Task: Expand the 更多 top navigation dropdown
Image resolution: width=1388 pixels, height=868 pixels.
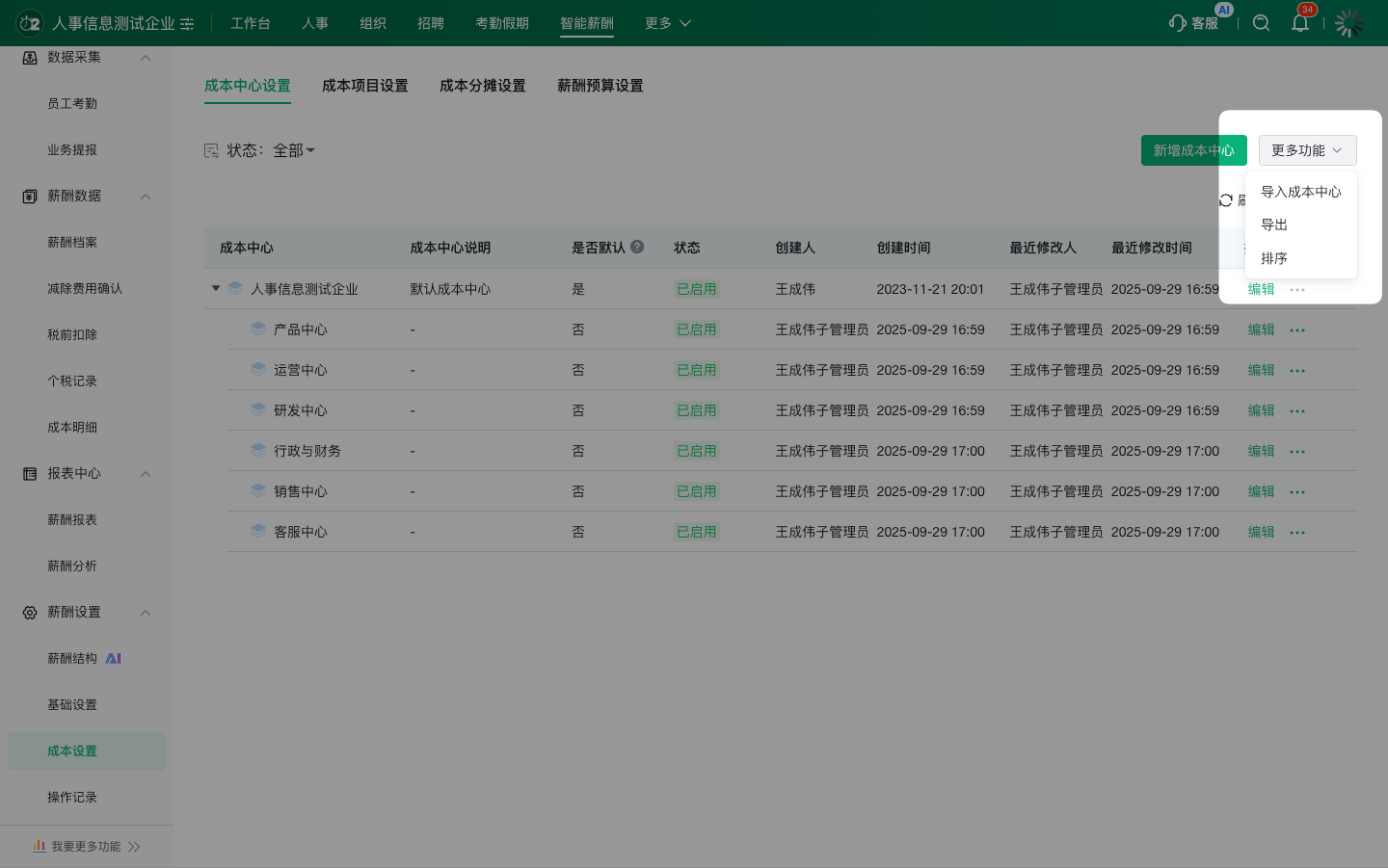Action: (667, 23)
